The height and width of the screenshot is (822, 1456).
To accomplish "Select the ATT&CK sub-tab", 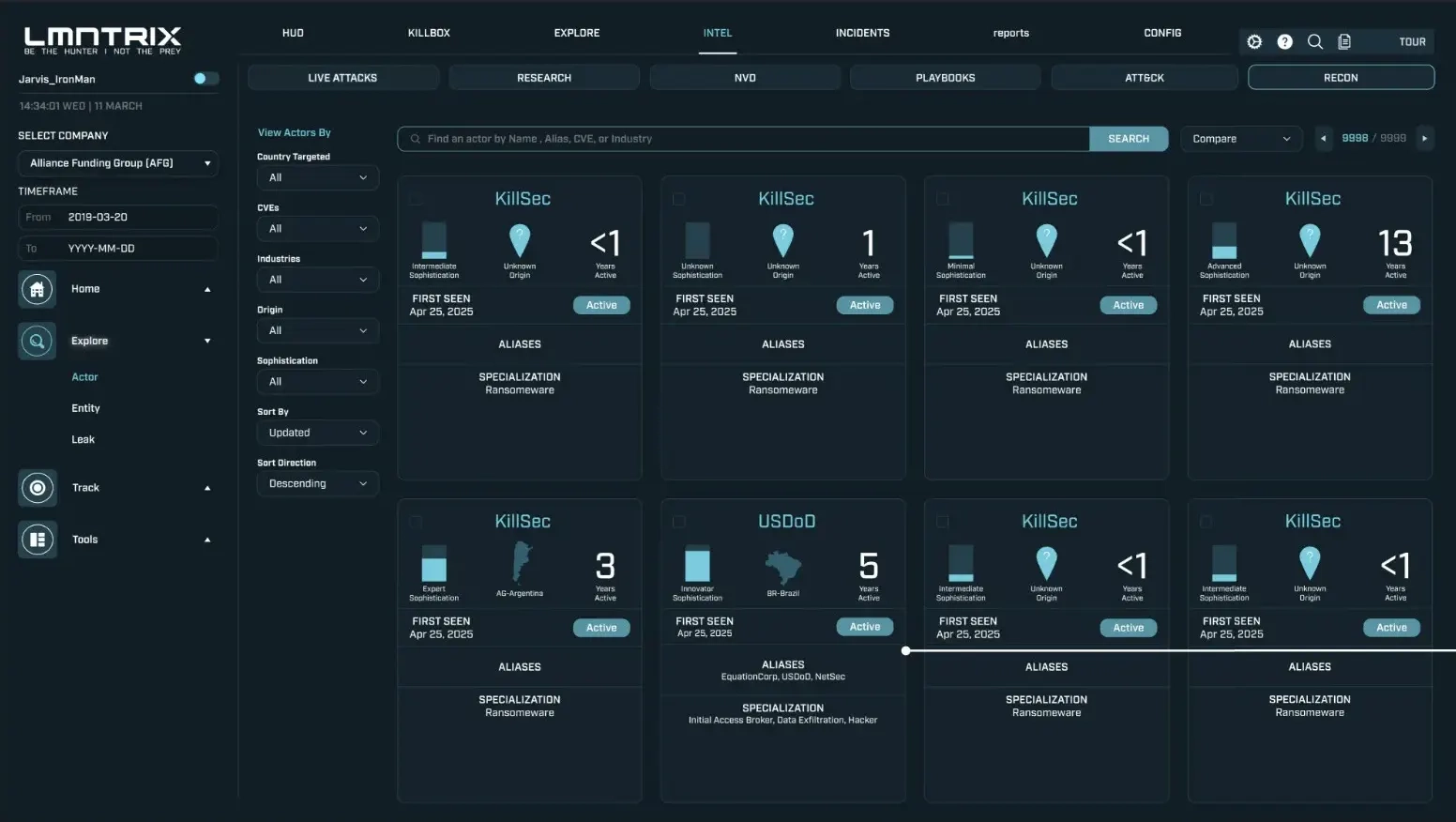I will 1145,78.
